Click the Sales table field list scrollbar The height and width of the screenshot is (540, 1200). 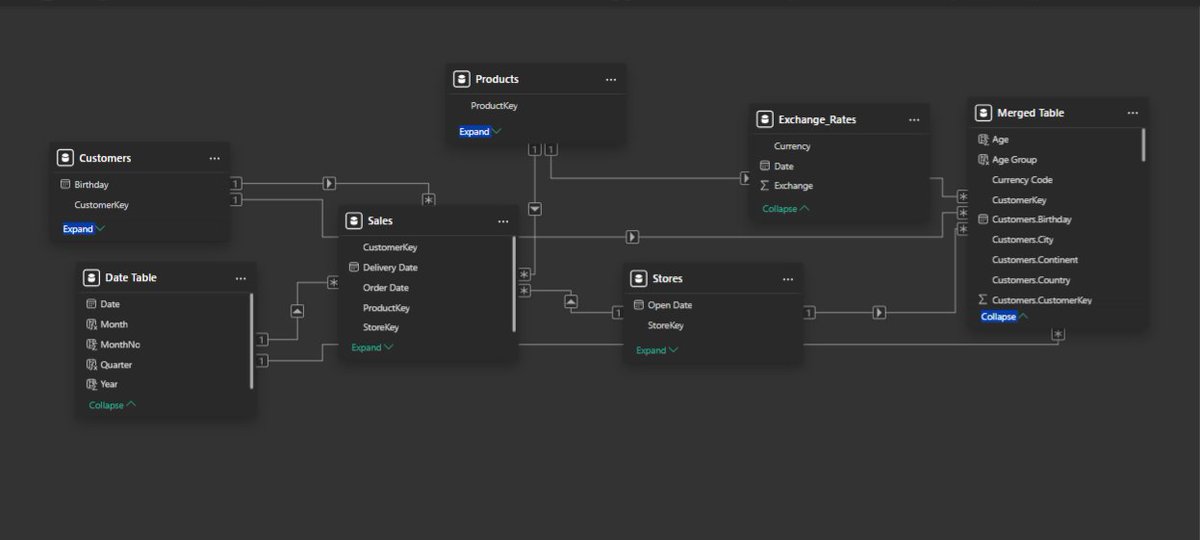tap(514, 284)
